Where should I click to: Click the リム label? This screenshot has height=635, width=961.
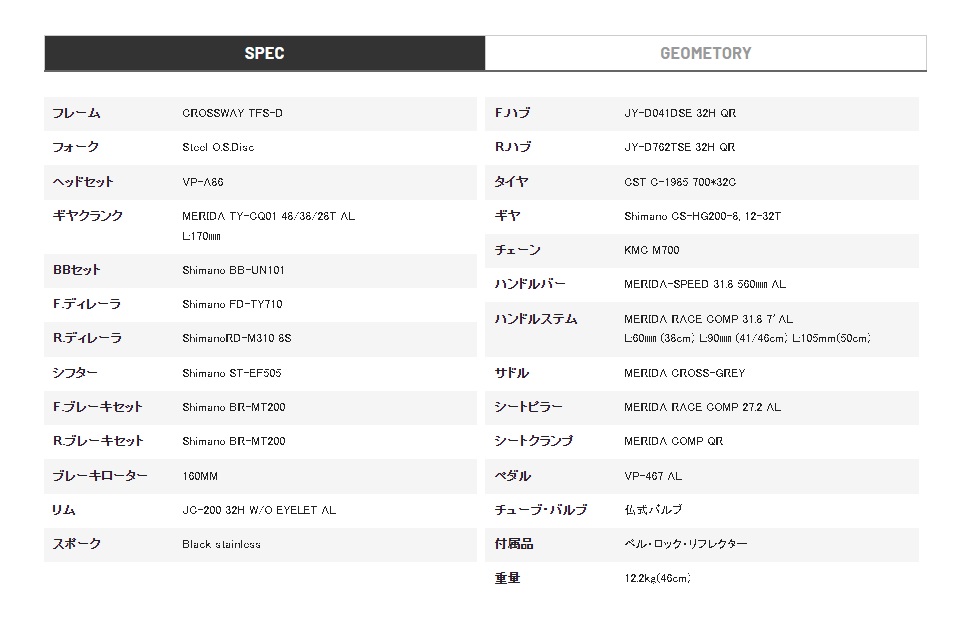coord(64,511)
